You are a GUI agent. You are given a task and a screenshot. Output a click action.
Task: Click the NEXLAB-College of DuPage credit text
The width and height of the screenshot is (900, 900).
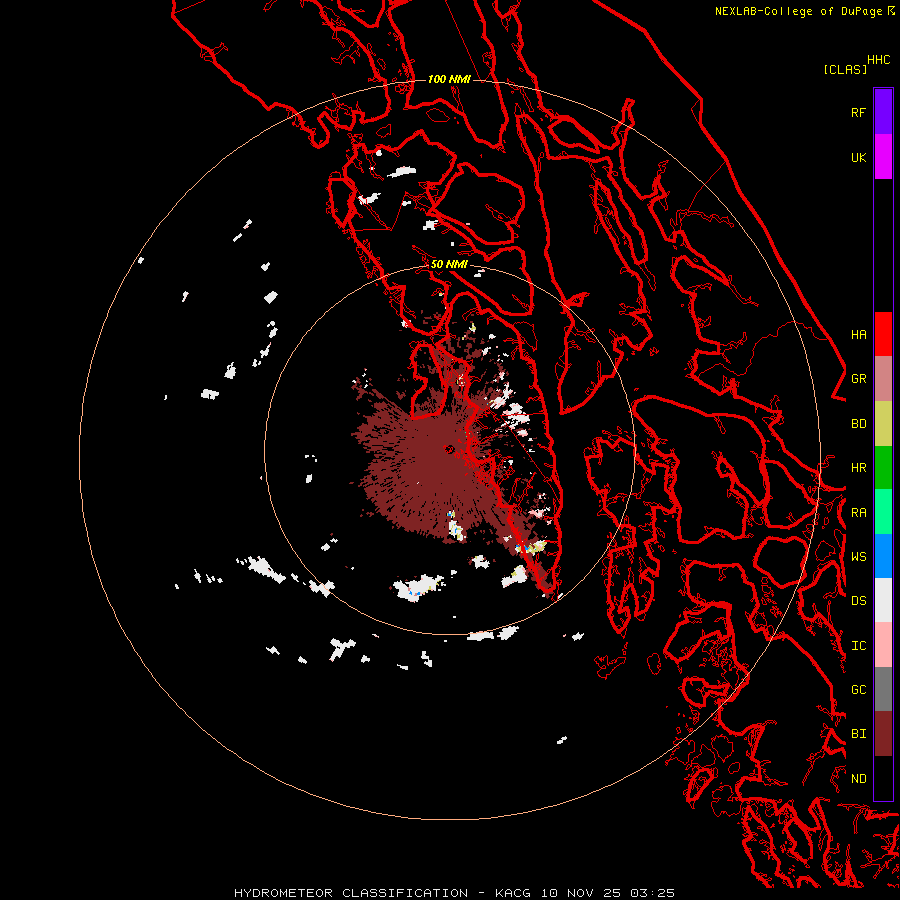coord(798,11)
